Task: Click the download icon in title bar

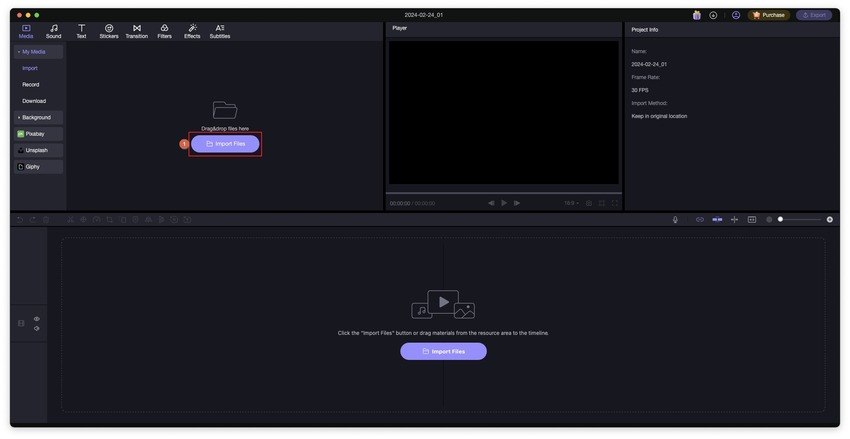Action: pyautogui.click(x=713, y=15)
